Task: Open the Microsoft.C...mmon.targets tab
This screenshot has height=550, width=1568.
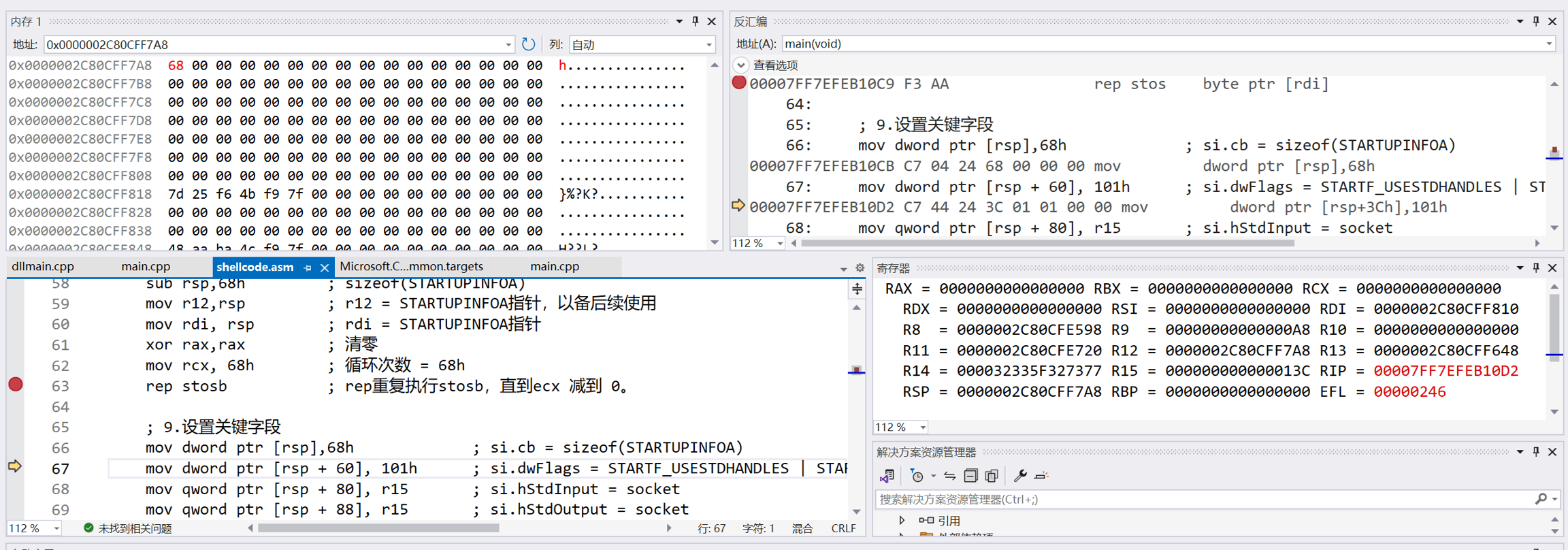Action: [x=411, y=267]
